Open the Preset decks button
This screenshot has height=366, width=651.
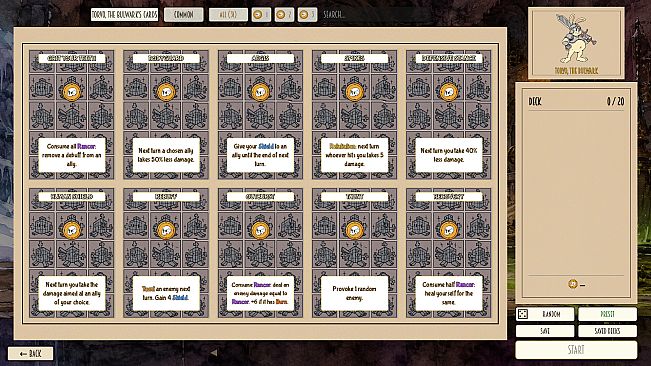click(607, 314)
